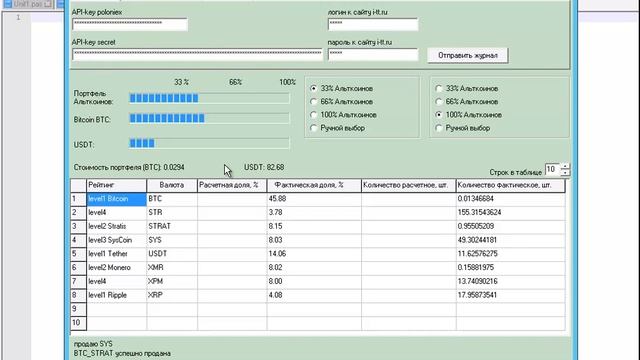Select the XPM currency cell

[x=172, y=282]
